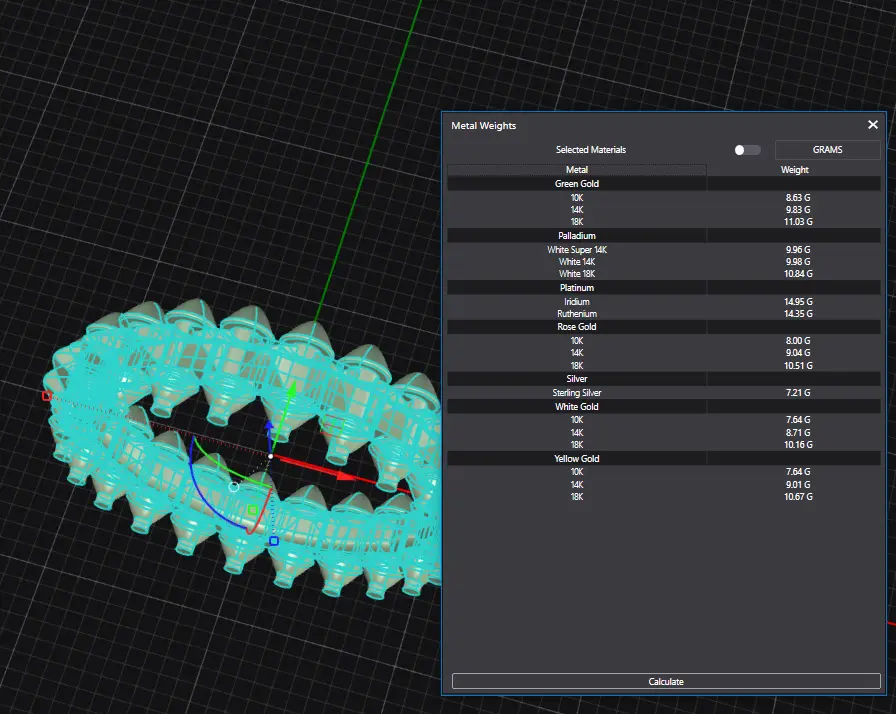Screen dimensions: 896x714
Task: Select the Sterling Silver row
Action: point(577,393)
